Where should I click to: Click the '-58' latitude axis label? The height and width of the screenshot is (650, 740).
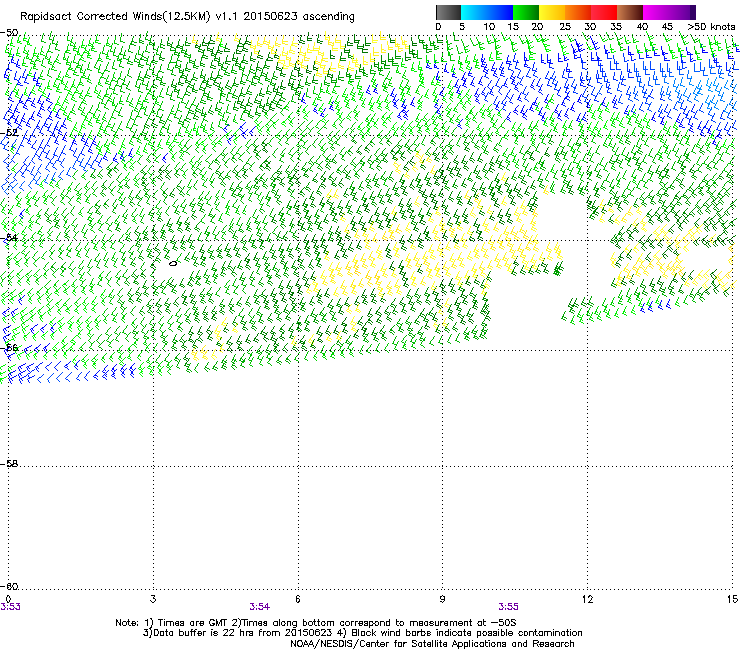coord(9,464)
